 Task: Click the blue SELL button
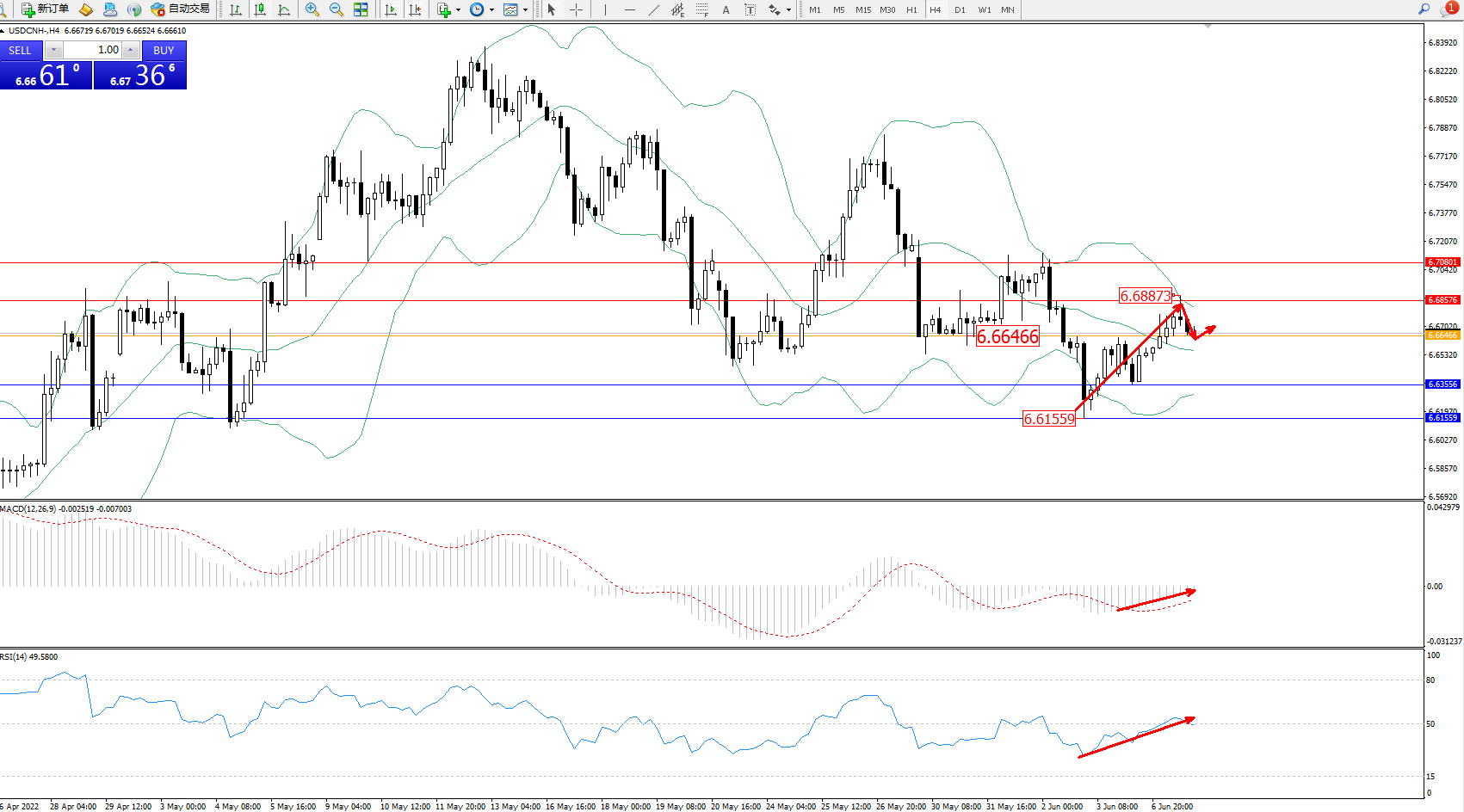pyautogui.click(x=20, y=51)
